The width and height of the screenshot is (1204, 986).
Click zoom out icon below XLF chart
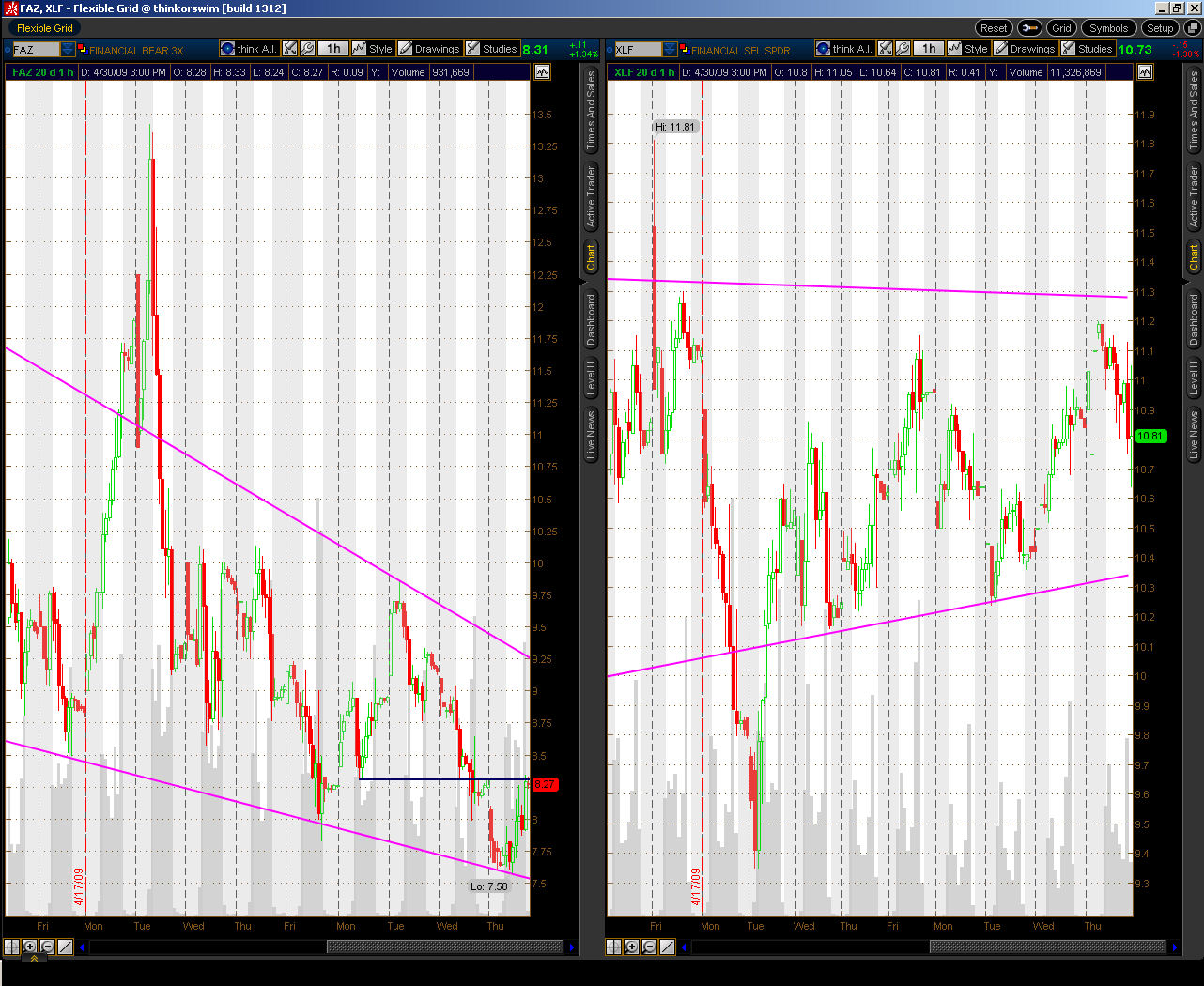(649, 947)
